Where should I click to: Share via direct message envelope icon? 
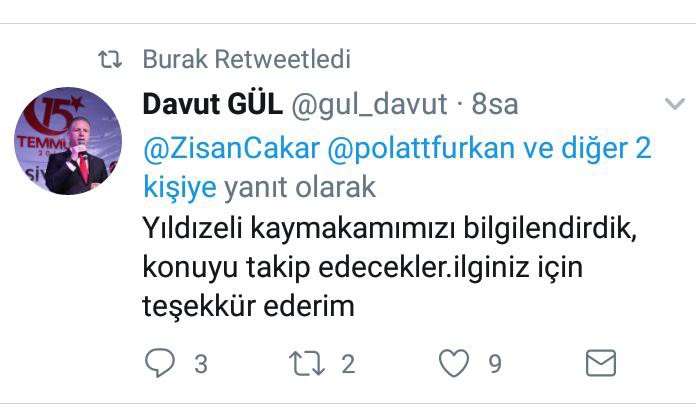(x=601, y=363)
